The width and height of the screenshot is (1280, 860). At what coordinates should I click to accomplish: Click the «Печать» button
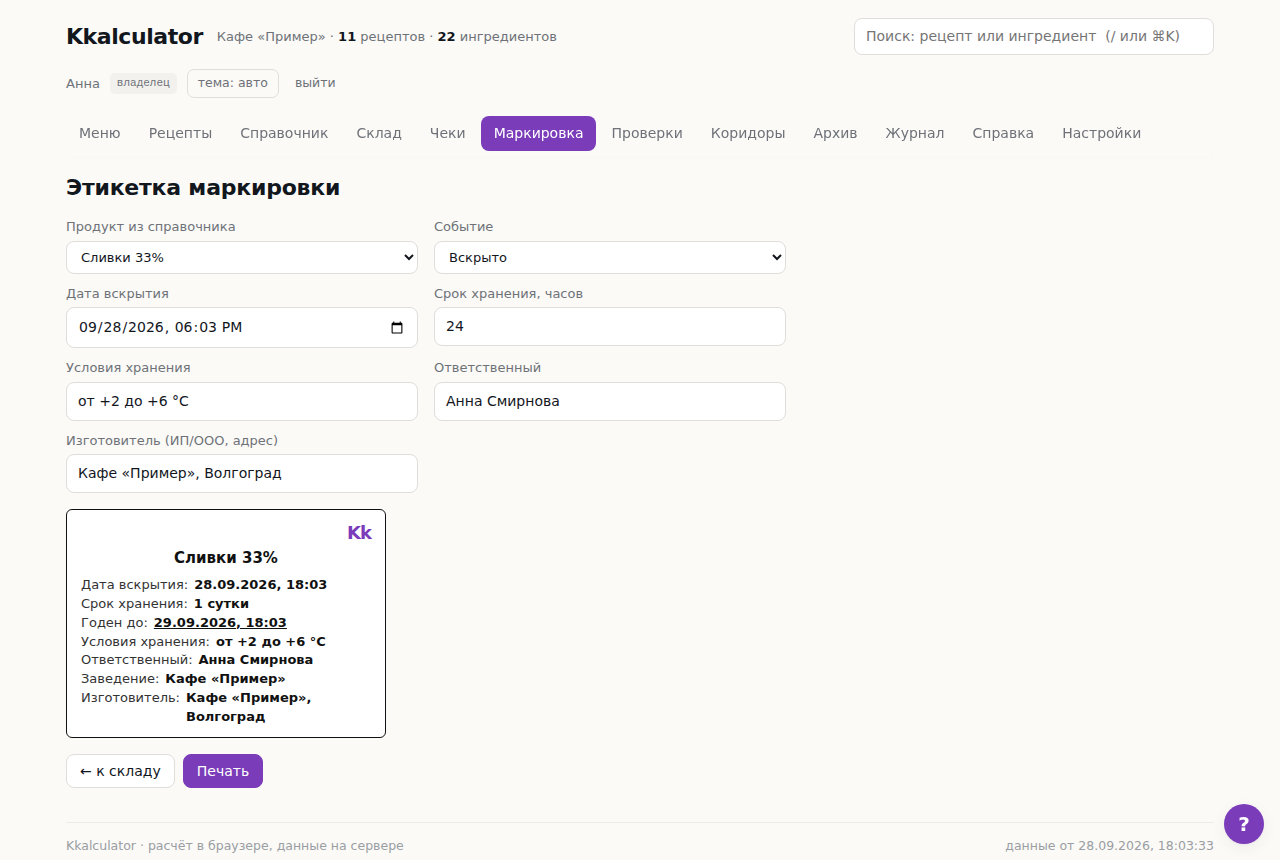[223, 771]
